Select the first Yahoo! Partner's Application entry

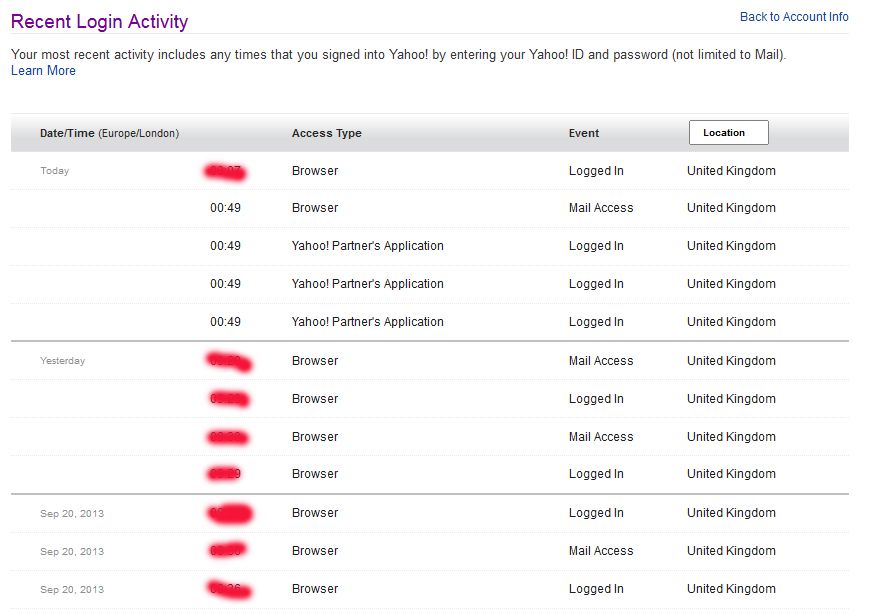(x=367, y=246)
